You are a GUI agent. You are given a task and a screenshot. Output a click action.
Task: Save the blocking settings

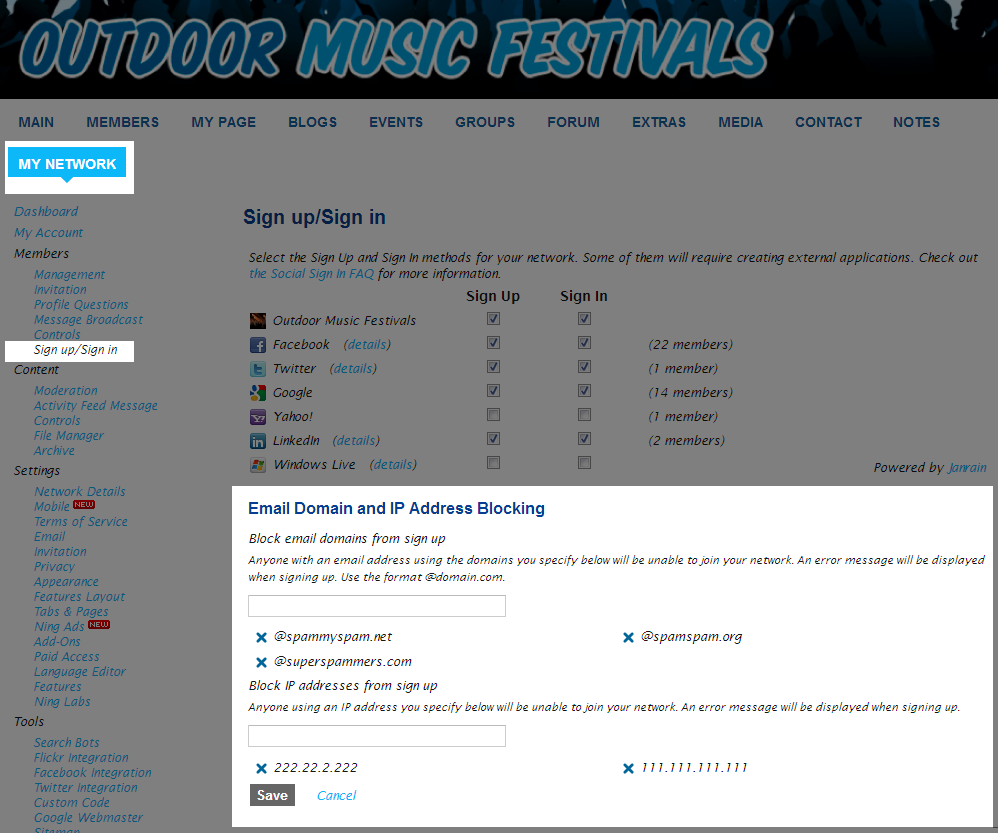pyautogui.click(x=272, y=795)
